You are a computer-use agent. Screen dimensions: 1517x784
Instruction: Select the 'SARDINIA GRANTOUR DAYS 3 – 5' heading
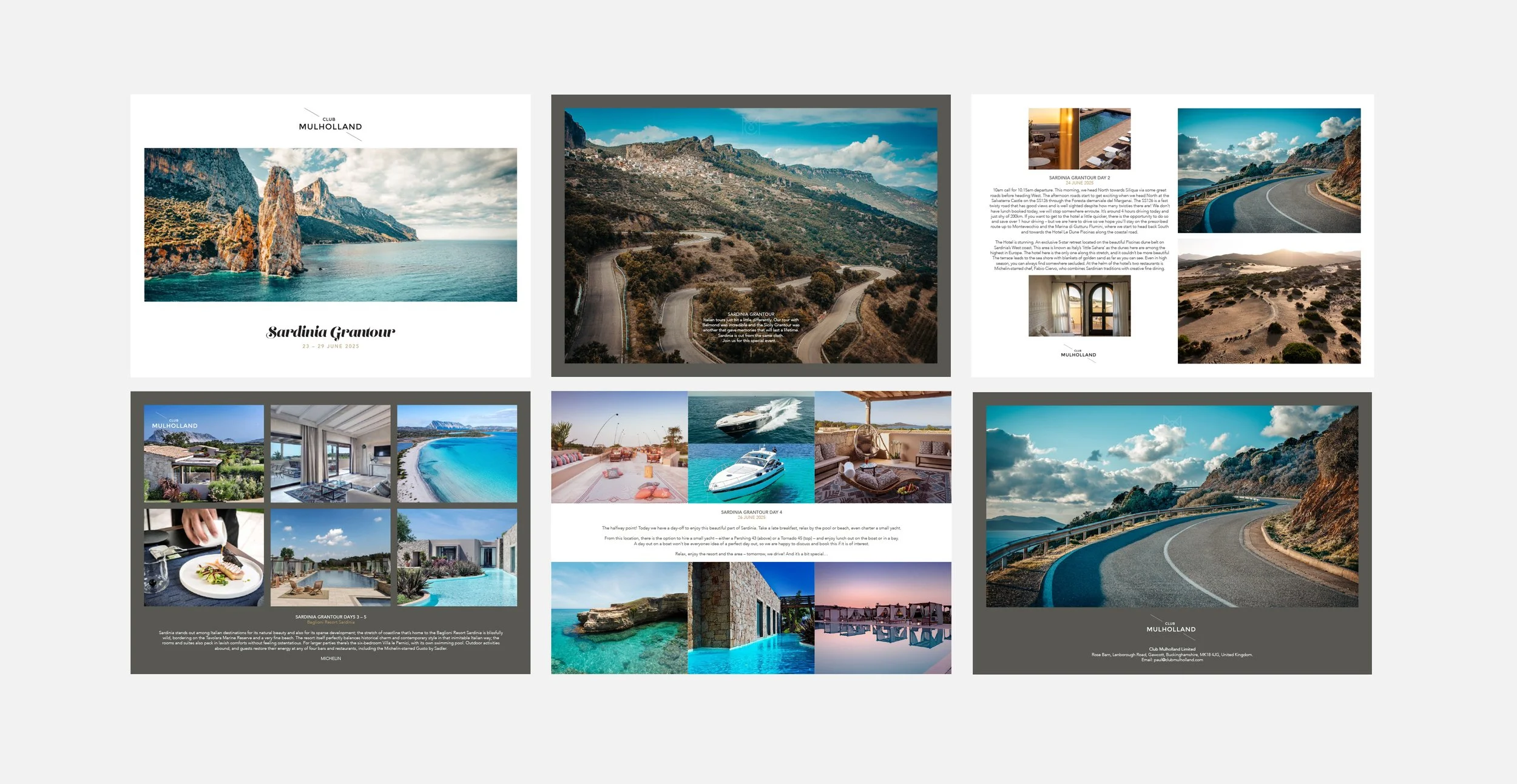pos(331,617)
